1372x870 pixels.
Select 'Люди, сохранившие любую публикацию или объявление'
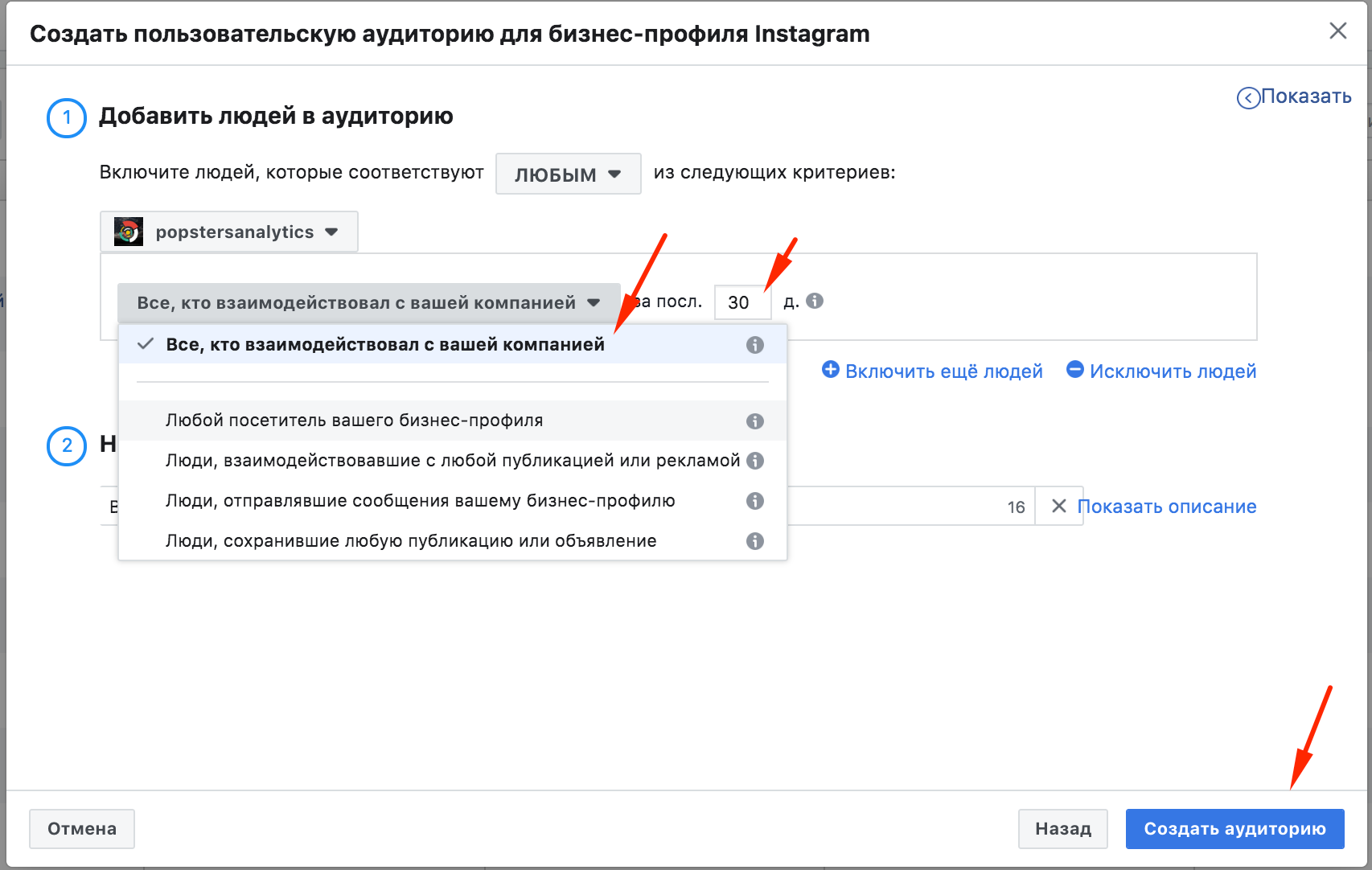coord(410,541)
